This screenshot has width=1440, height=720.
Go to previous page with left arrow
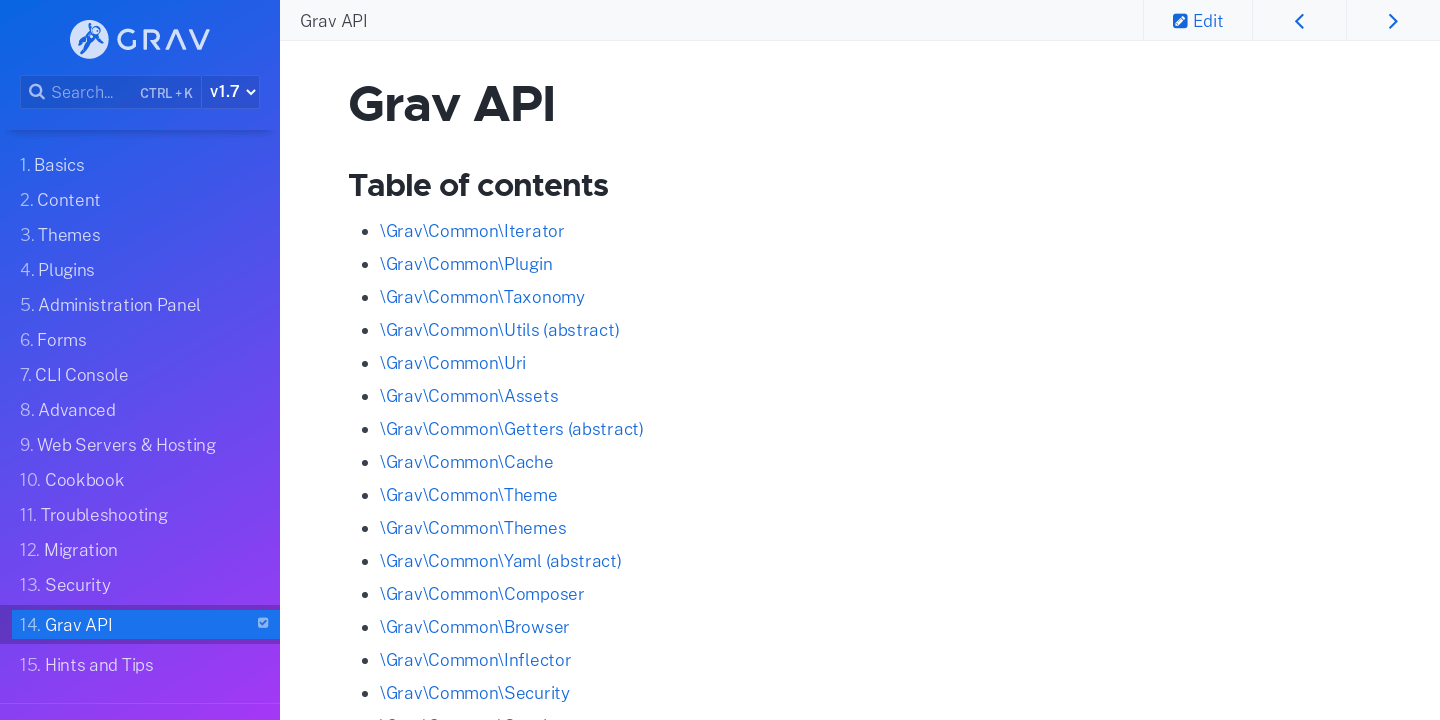pos(1299,21)
